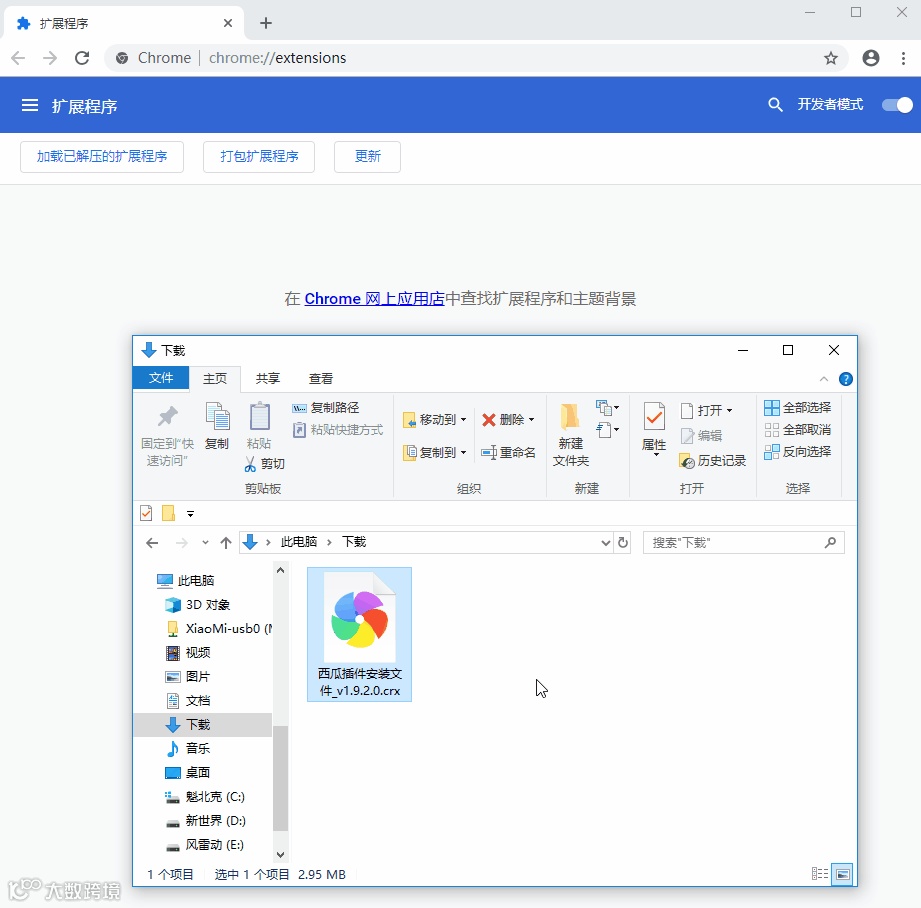Open the Copy to dropdown

[435, 452]
